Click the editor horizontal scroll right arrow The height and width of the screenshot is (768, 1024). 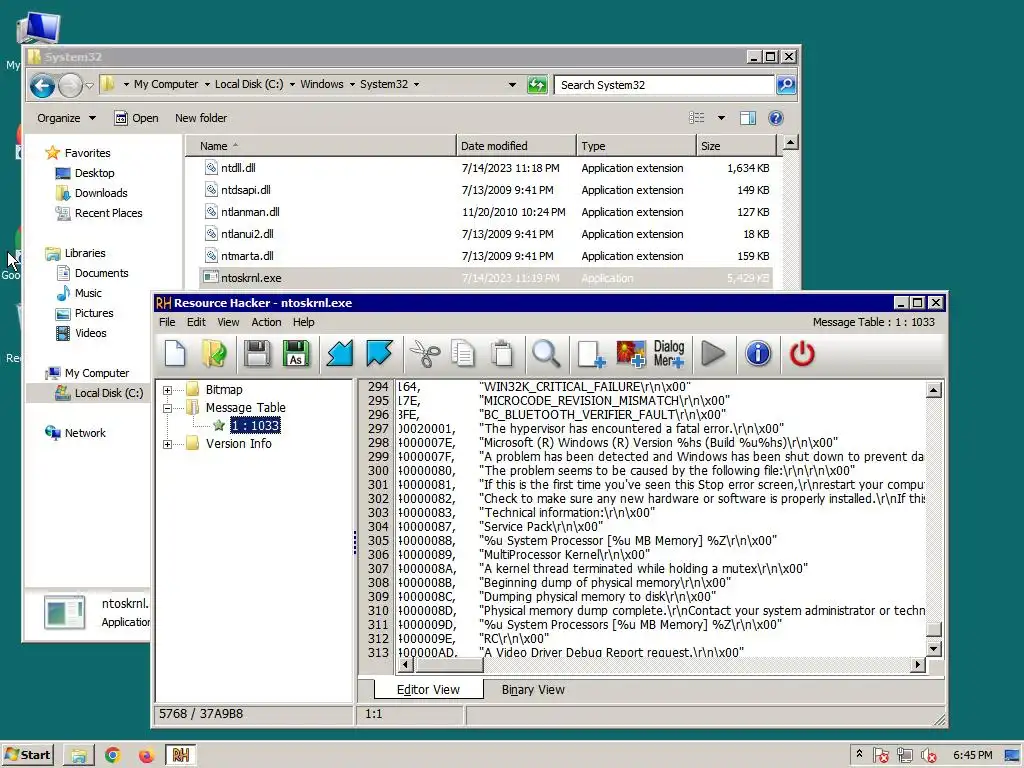coord(918,665)
